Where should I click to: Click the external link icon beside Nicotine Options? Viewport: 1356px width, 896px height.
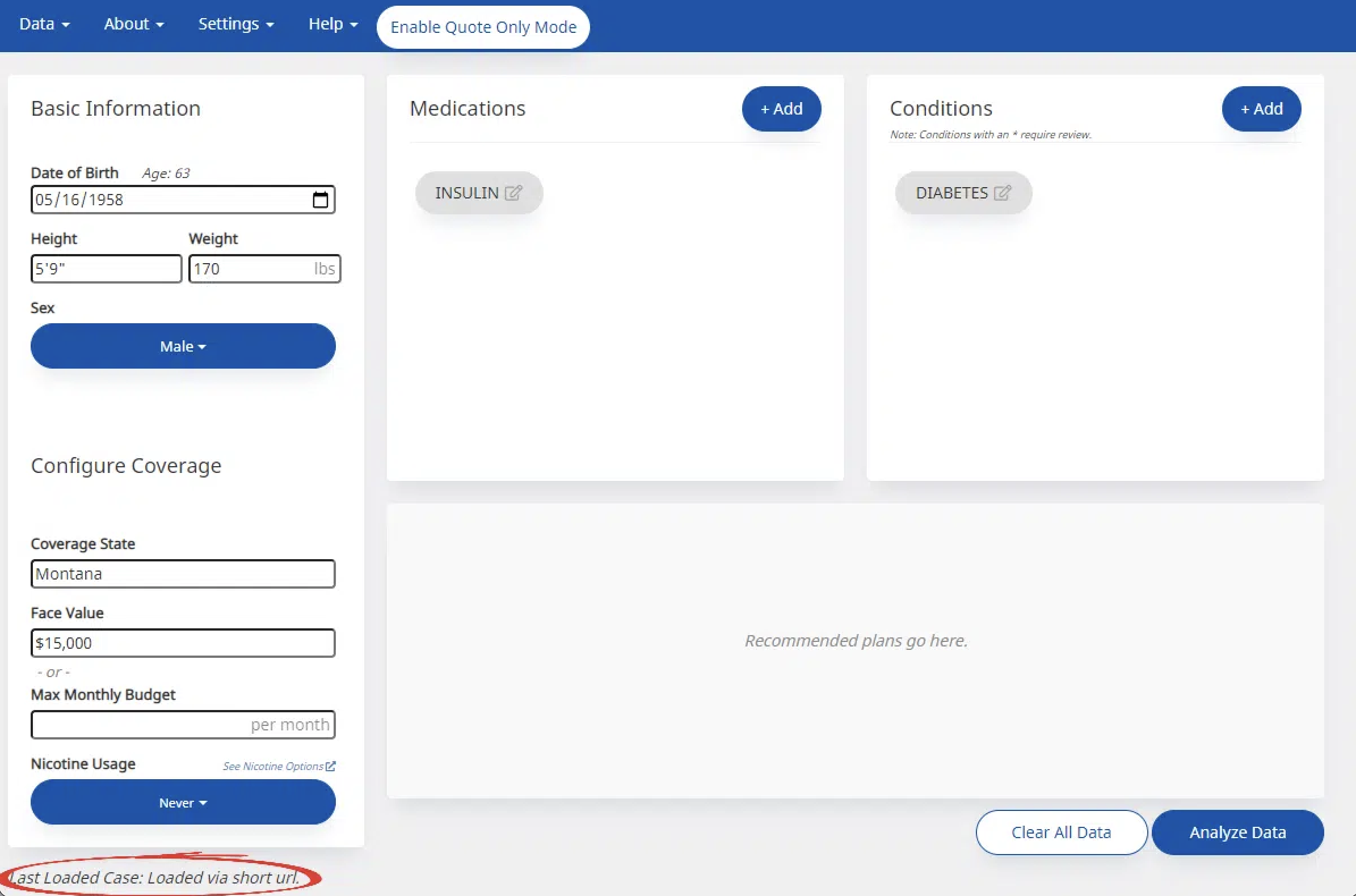330,766
